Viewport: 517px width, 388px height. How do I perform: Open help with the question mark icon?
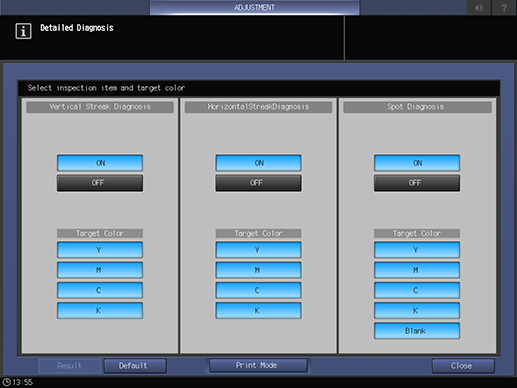coord(504,7)
